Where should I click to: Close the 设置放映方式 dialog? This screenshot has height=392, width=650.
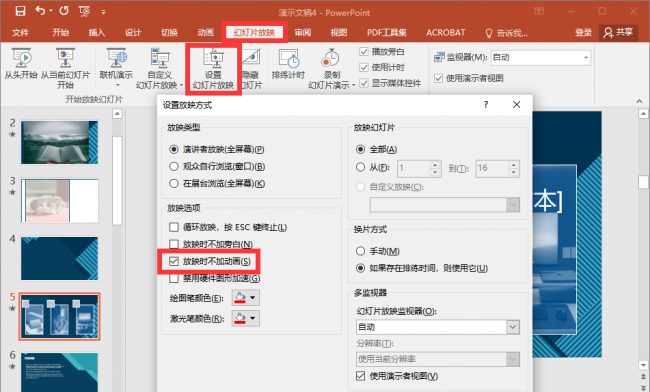point(517,104)
